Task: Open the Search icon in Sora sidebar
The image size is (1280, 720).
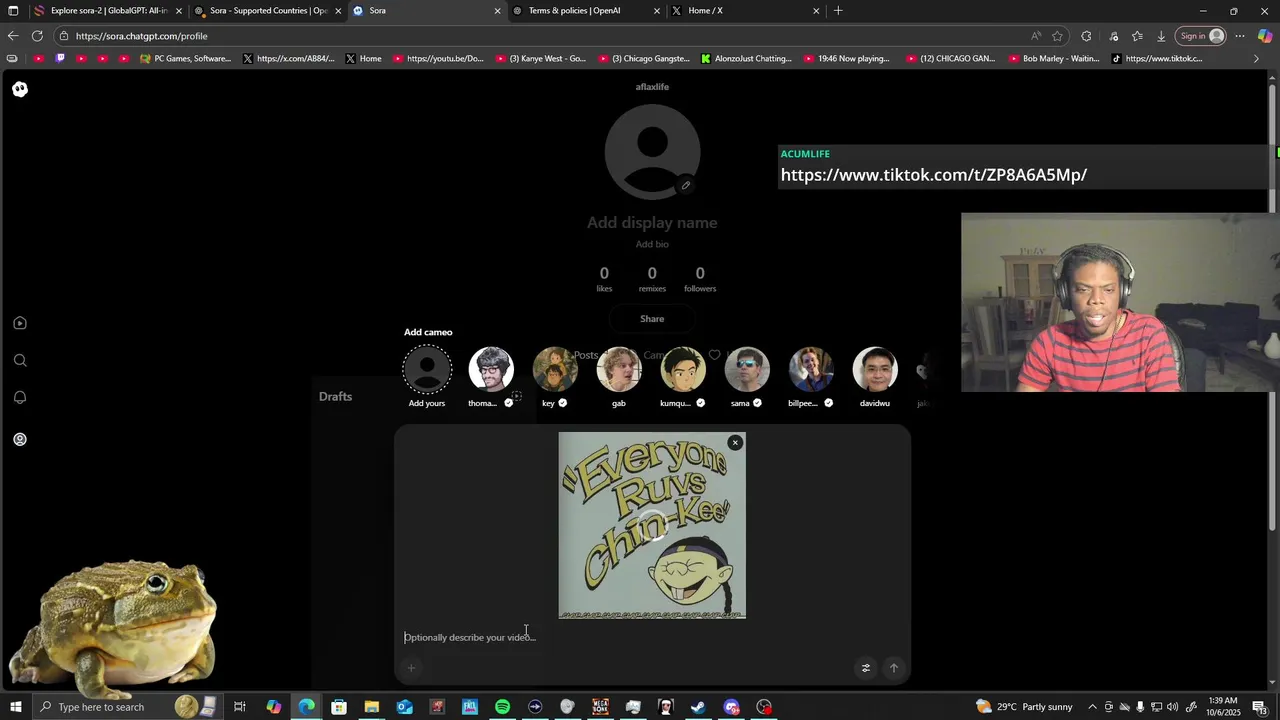Action: click(20, 360)
